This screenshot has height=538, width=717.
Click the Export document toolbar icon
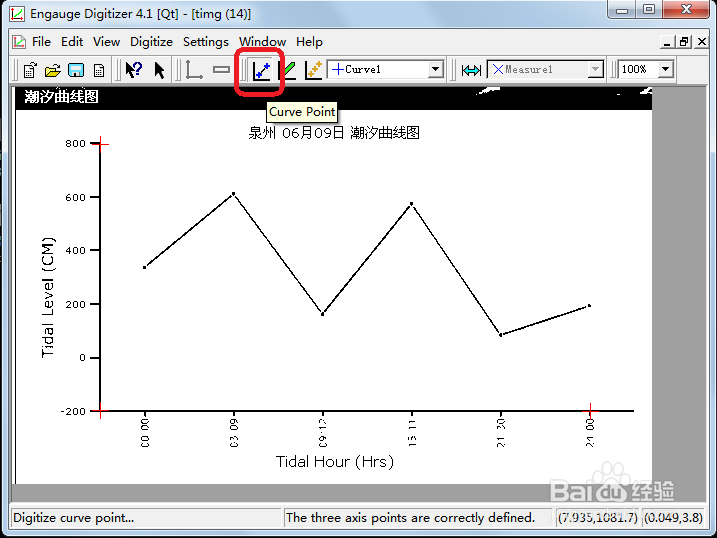(x=99, y=70)
